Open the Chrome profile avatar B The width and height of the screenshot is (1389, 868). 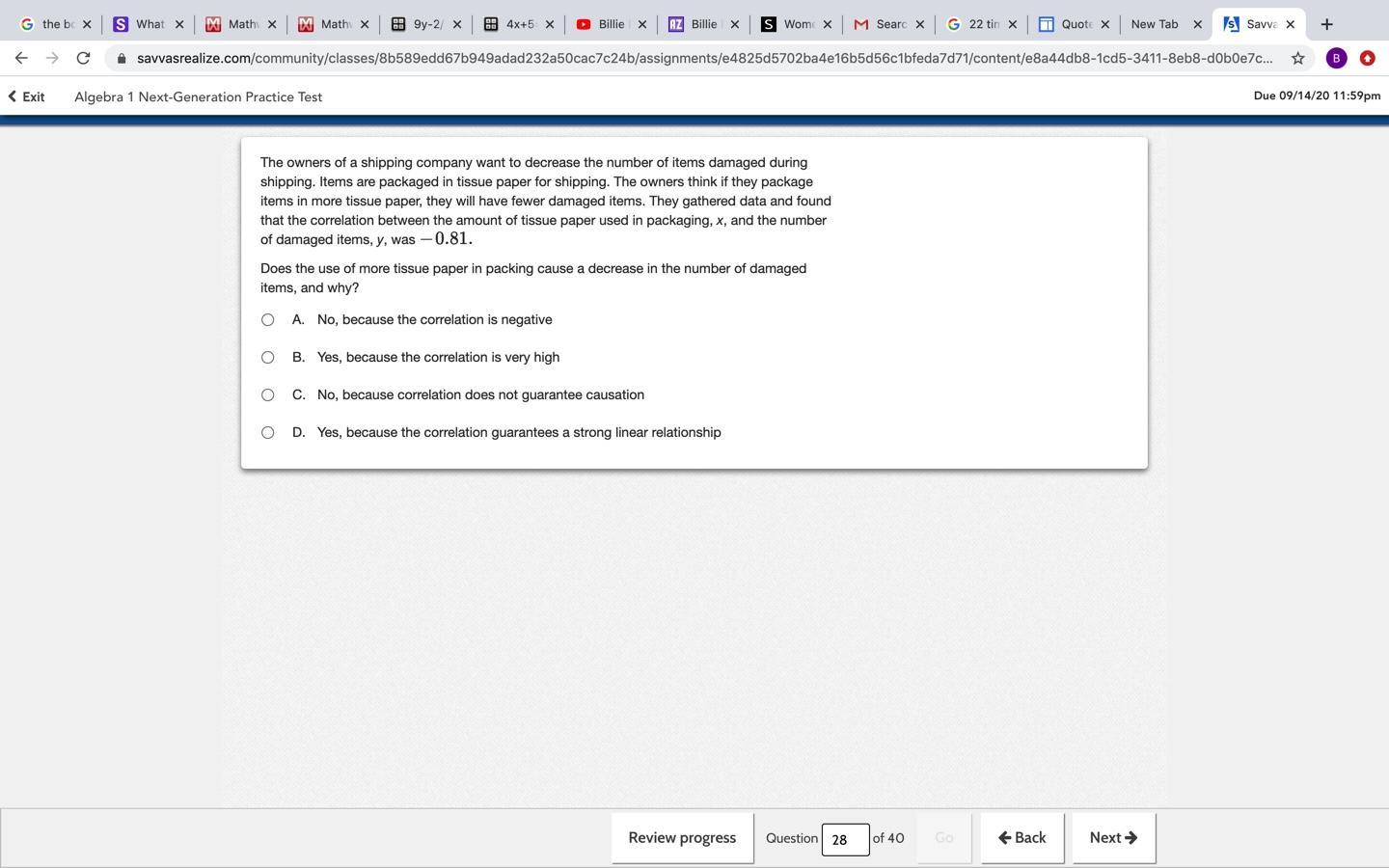[1336, 58]
